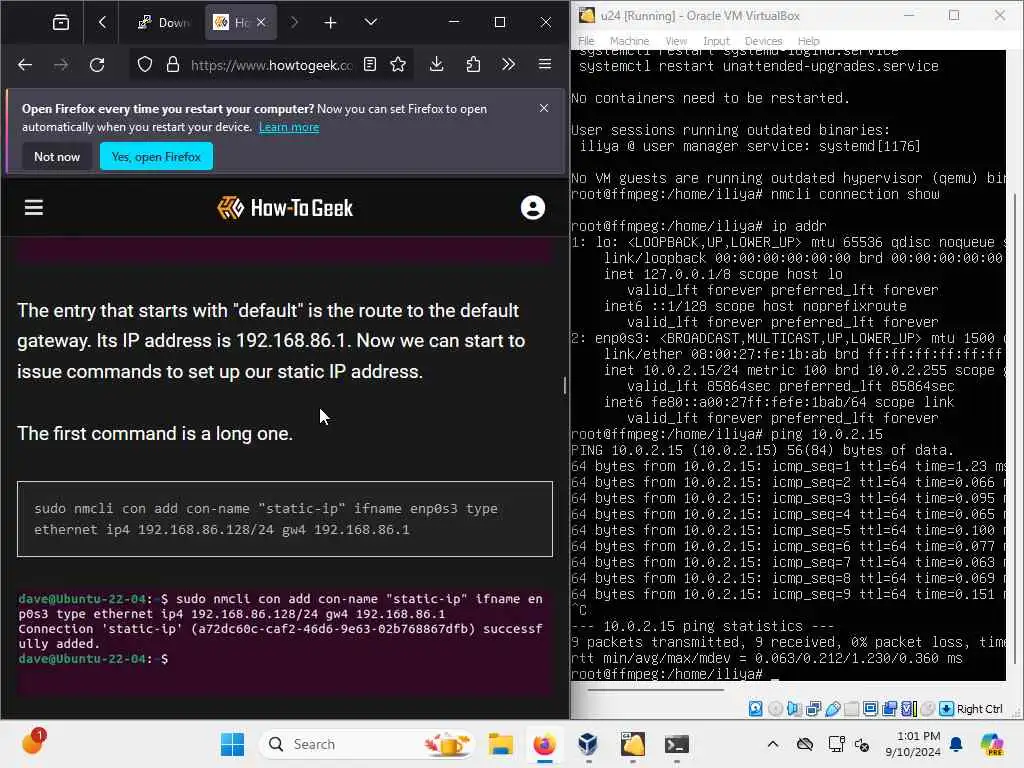Click the VirtualBox USB devices icon
This screenshot has height=768, width=1024.
point(833,709)
